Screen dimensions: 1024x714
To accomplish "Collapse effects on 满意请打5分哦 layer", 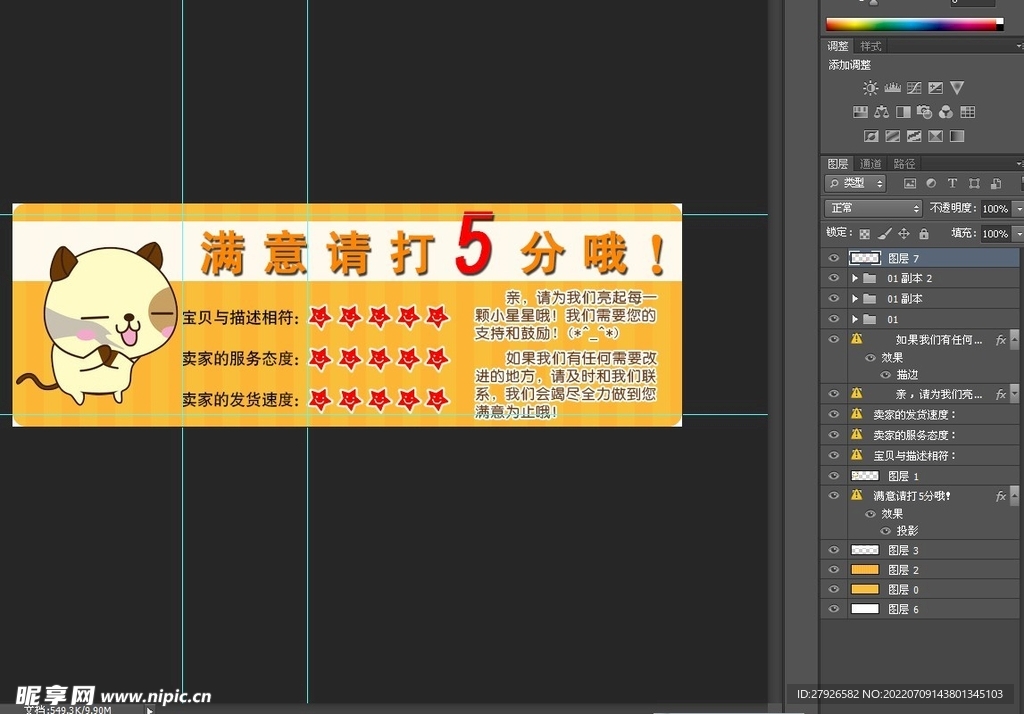I will (1014, 495).
